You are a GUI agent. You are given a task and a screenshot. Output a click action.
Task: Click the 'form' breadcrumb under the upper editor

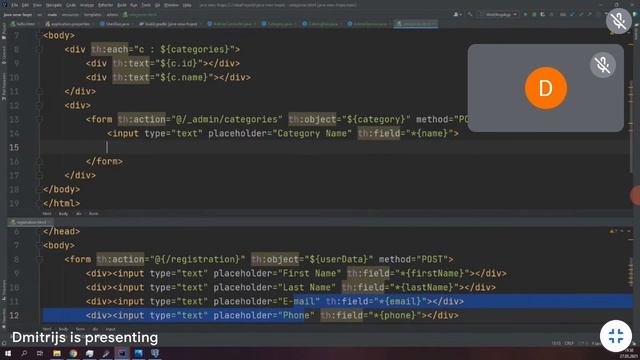(x=93, y=213)
